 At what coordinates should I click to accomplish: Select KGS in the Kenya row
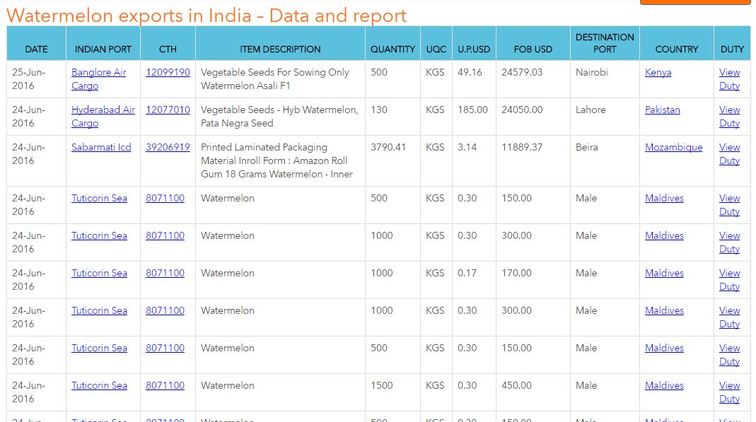435,72
